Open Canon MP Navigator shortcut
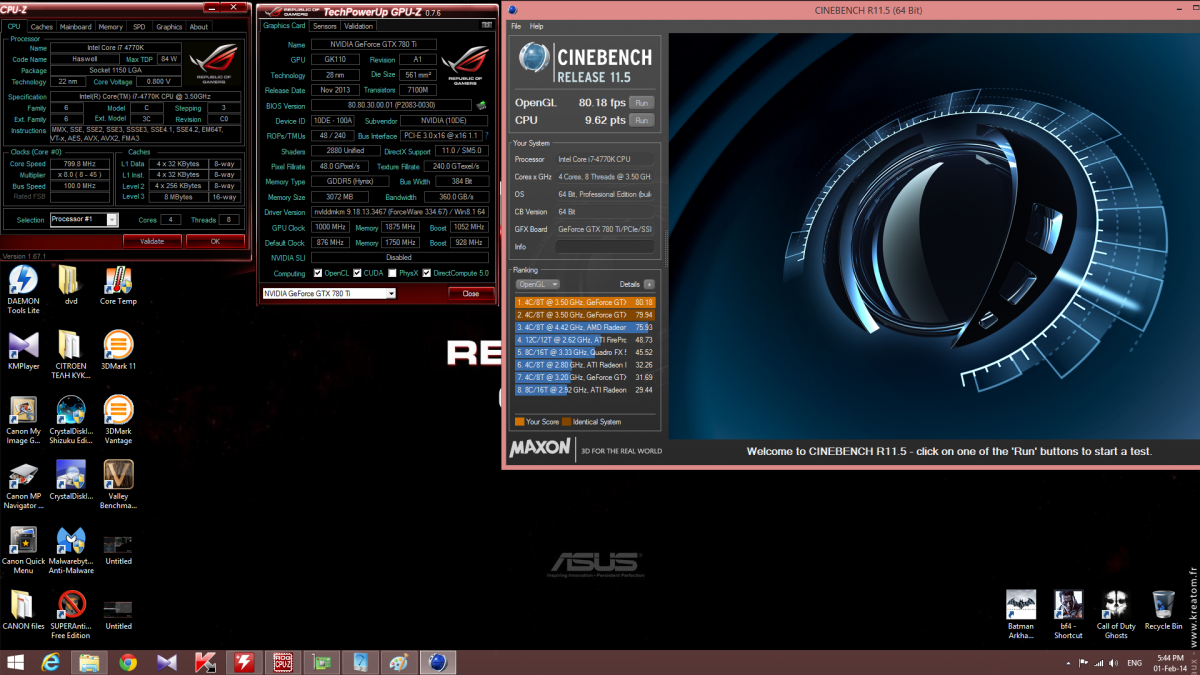 [23, 487]
